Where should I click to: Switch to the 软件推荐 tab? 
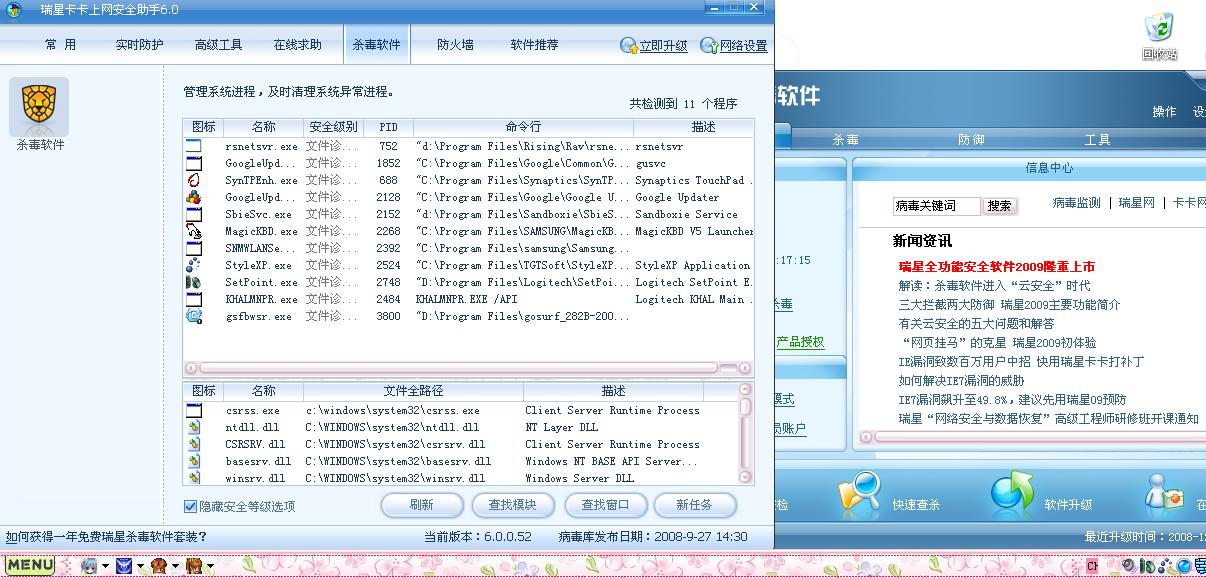(534, 45)
